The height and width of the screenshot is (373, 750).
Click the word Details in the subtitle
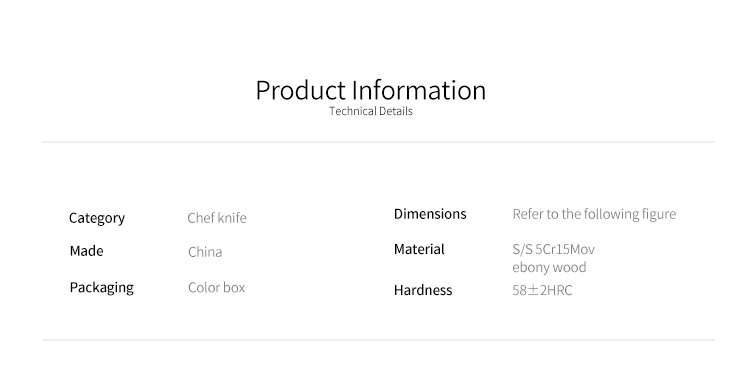click(396, 111)
